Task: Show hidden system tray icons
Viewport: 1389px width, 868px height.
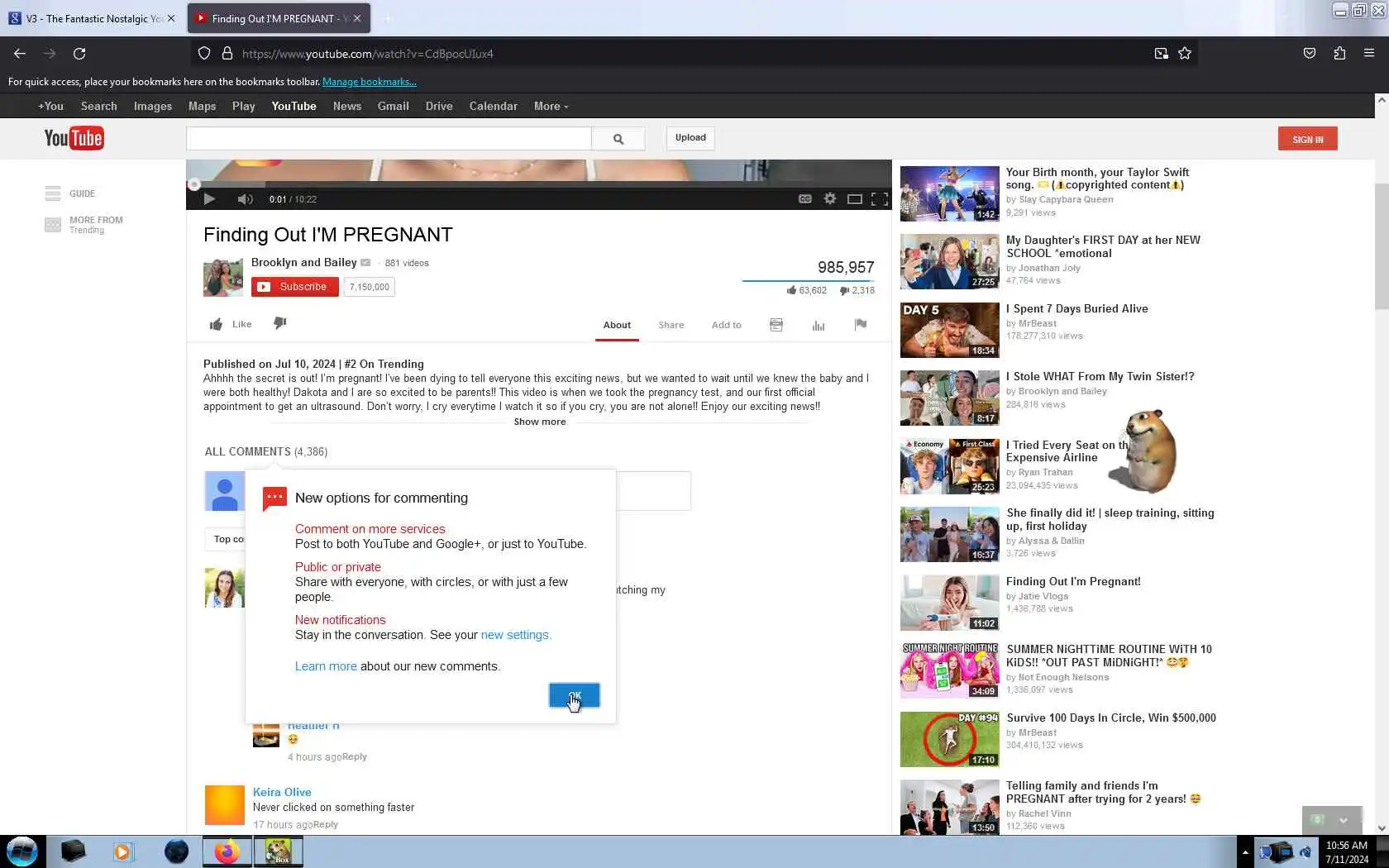Action: [x=1245, y=851]
